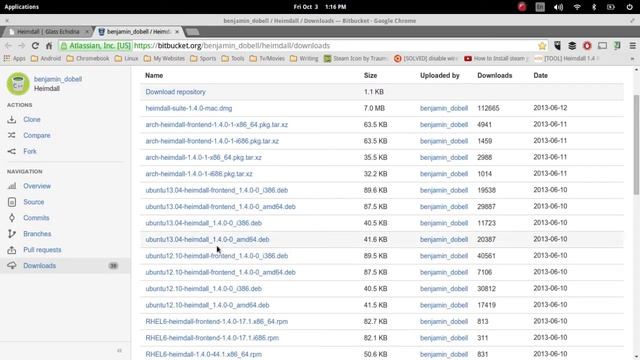This screenshot has height=360, width=640.
Task: Click the Commits icon in navigation
Action: [x=12, y=218]
